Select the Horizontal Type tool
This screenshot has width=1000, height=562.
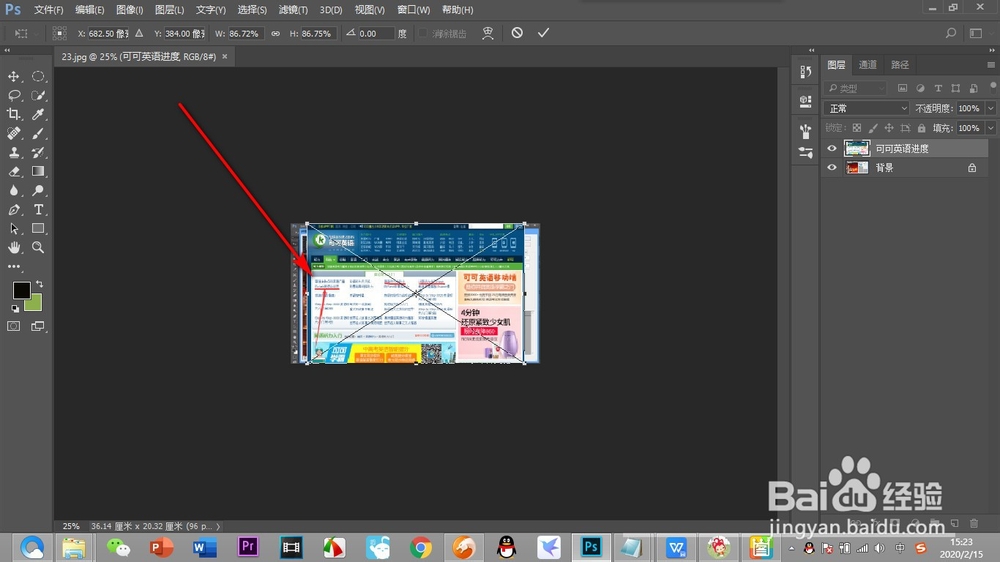coord(38,210)
